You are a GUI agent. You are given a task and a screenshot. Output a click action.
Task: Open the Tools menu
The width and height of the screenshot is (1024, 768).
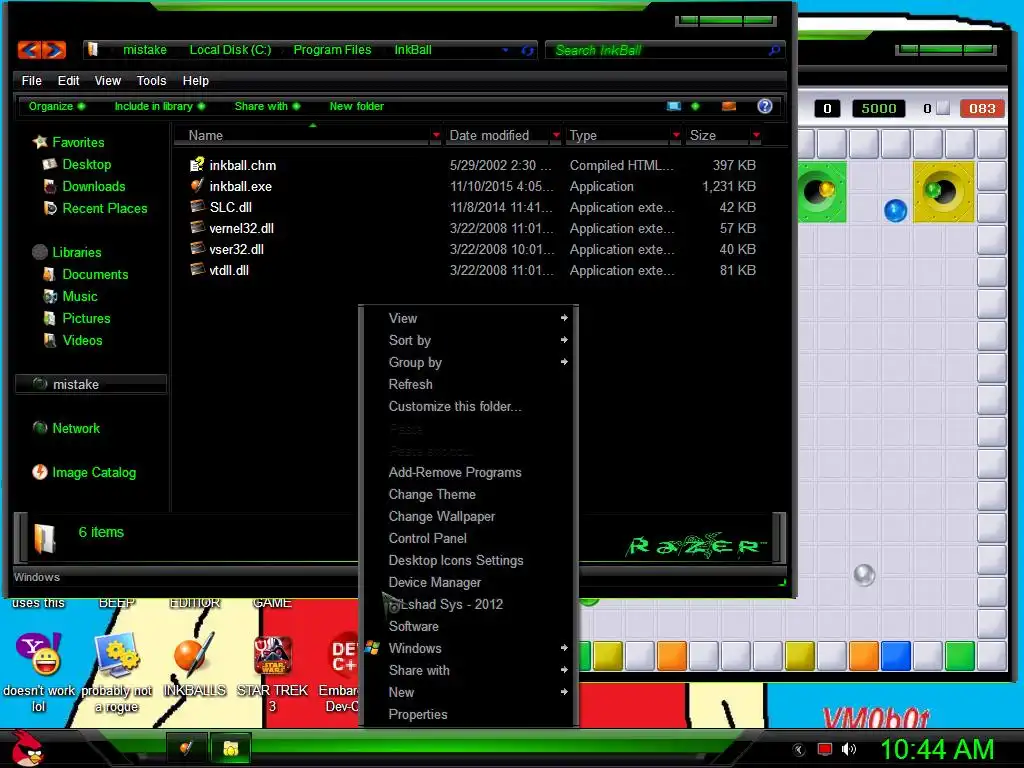click(151, 81)
